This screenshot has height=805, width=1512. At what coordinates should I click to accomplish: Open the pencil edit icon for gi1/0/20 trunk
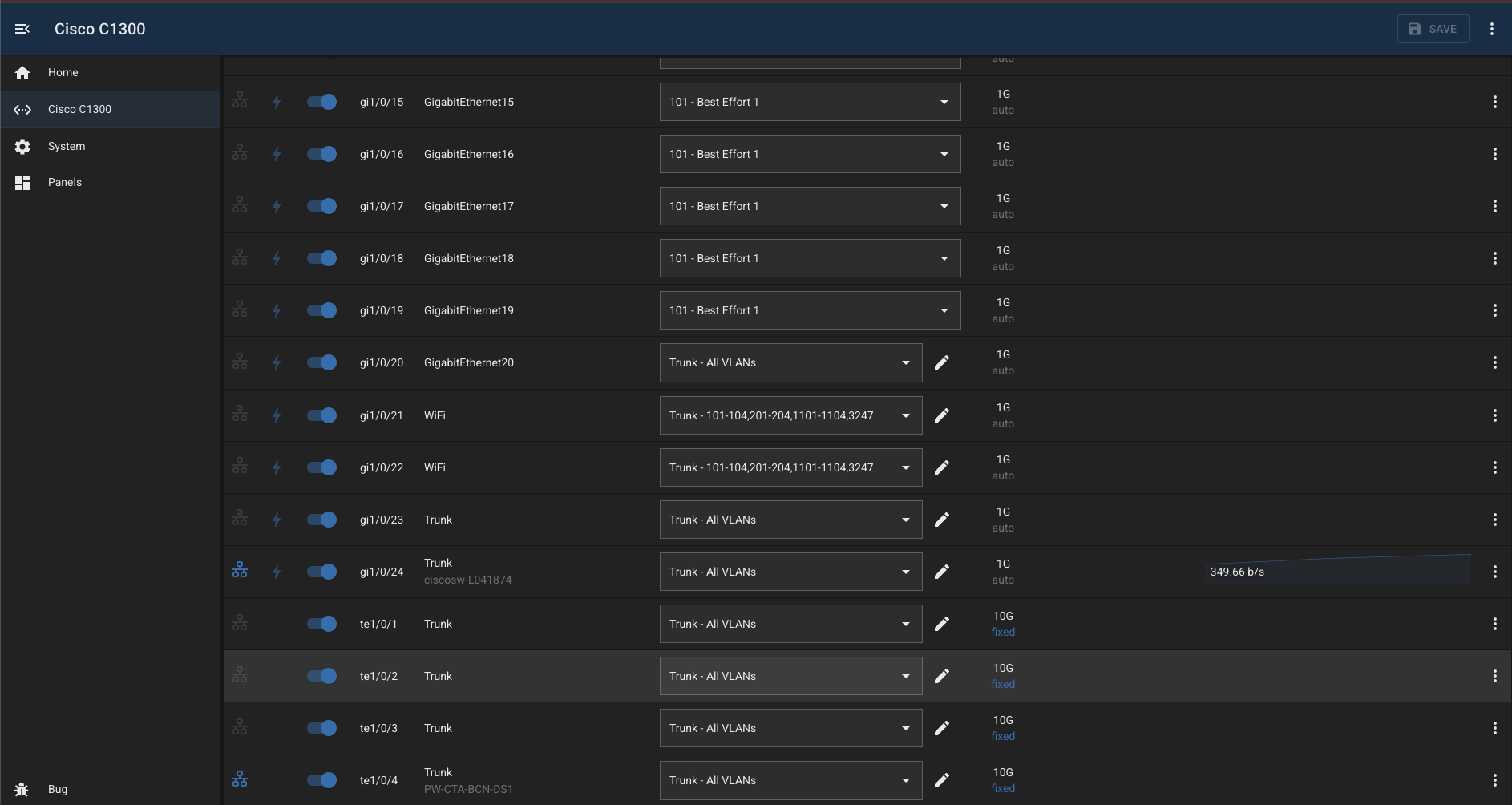tap(942, 362)
